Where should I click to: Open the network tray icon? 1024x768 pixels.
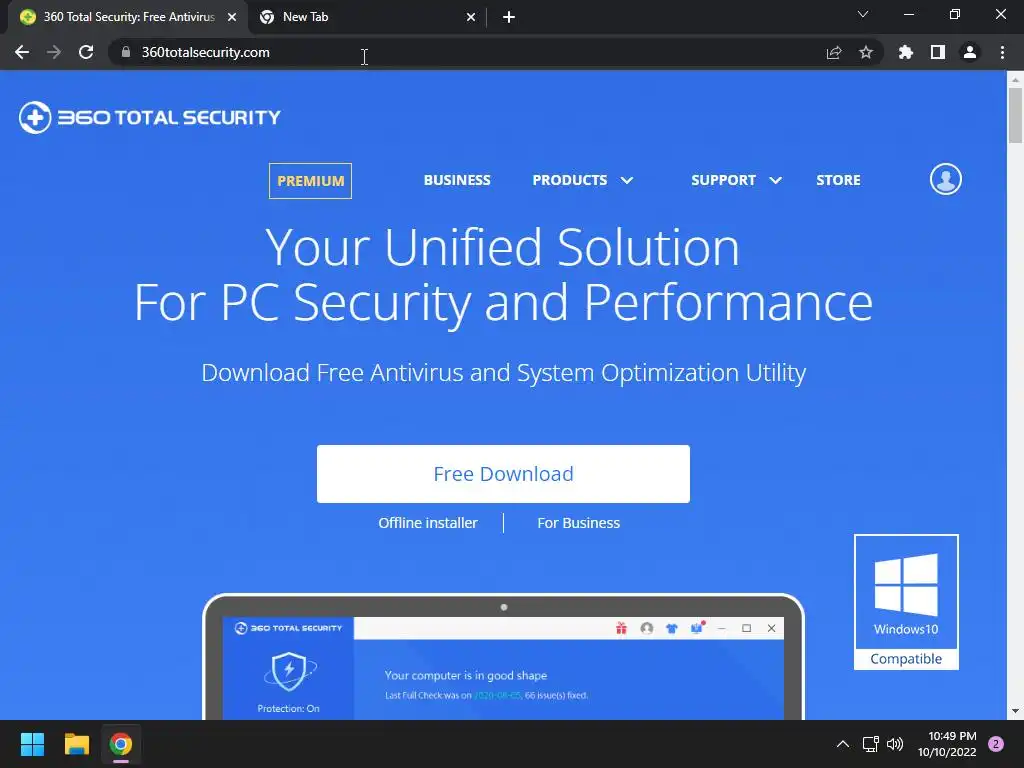(871, 744)
